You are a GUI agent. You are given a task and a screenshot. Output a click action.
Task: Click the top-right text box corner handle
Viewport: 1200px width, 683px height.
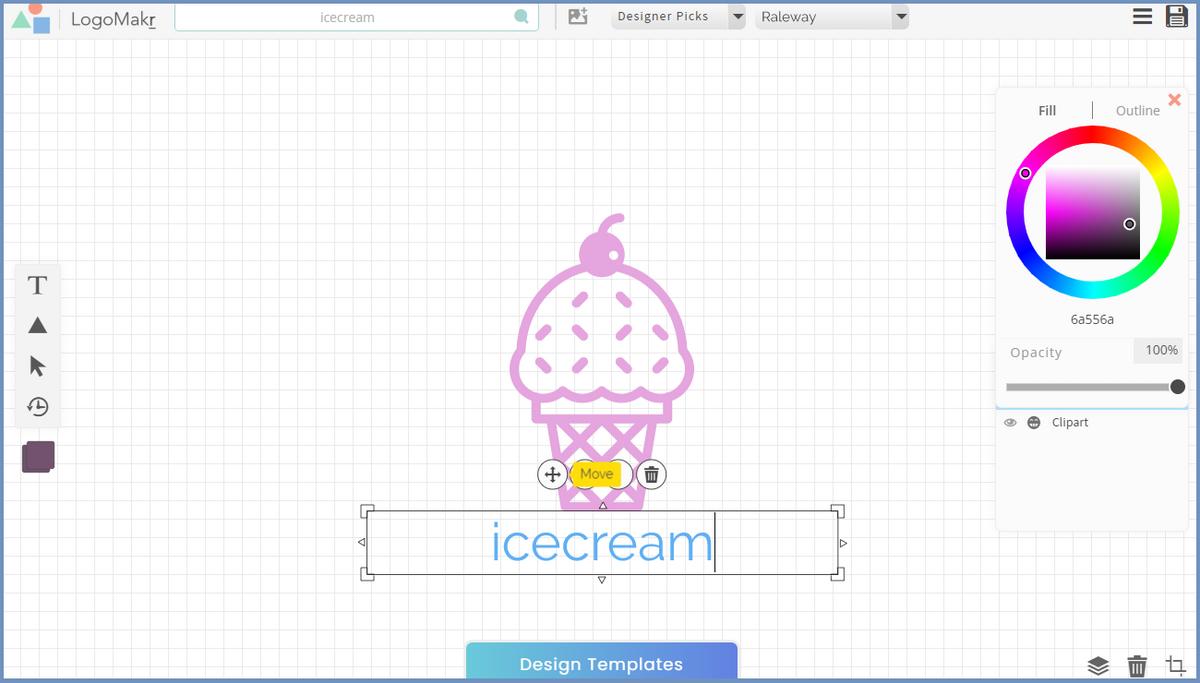[838, 511]
